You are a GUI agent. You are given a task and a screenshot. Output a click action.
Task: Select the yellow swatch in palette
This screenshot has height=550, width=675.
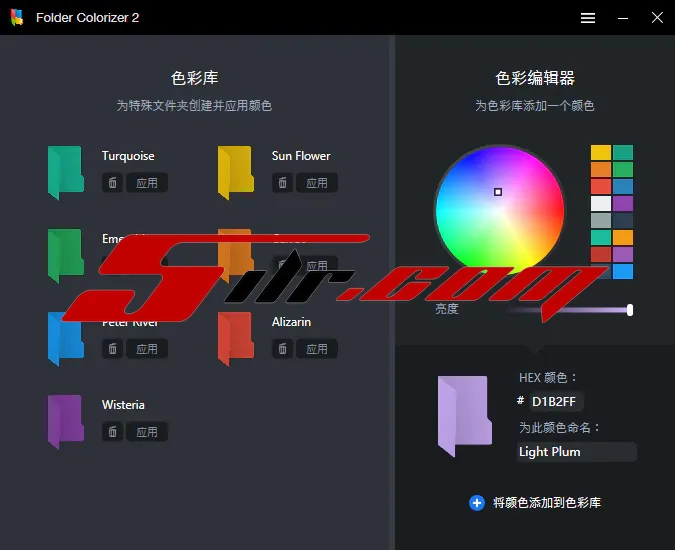pos(600,153)
